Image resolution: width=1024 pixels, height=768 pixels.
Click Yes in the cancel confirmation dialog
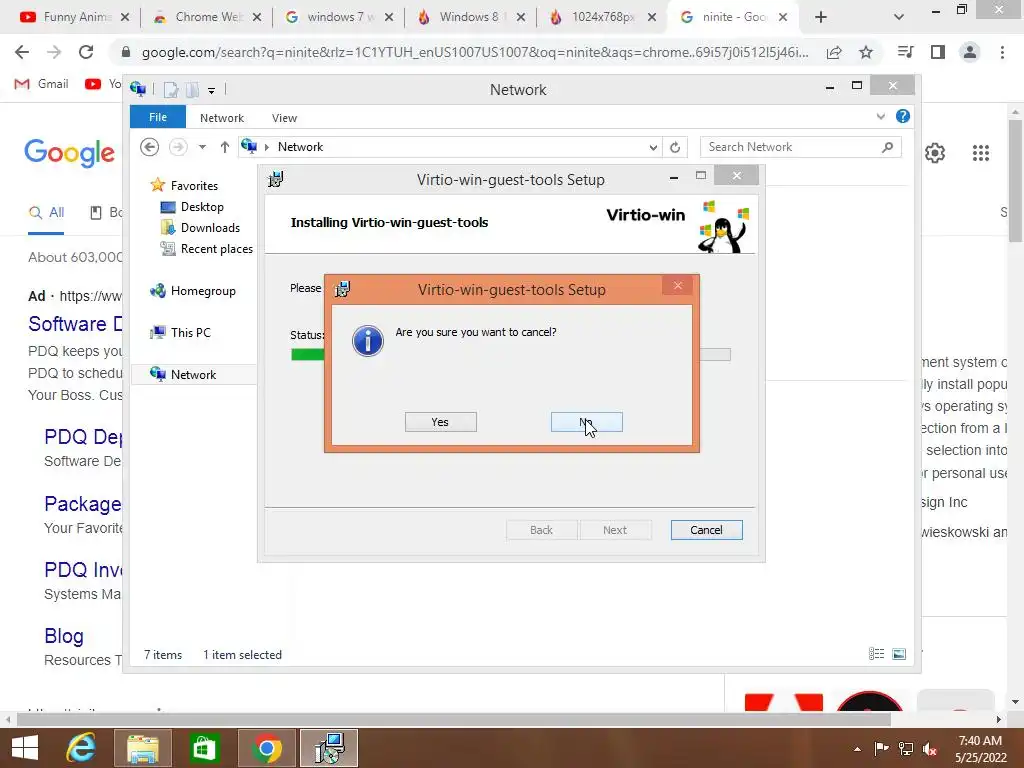coord(440,422)
